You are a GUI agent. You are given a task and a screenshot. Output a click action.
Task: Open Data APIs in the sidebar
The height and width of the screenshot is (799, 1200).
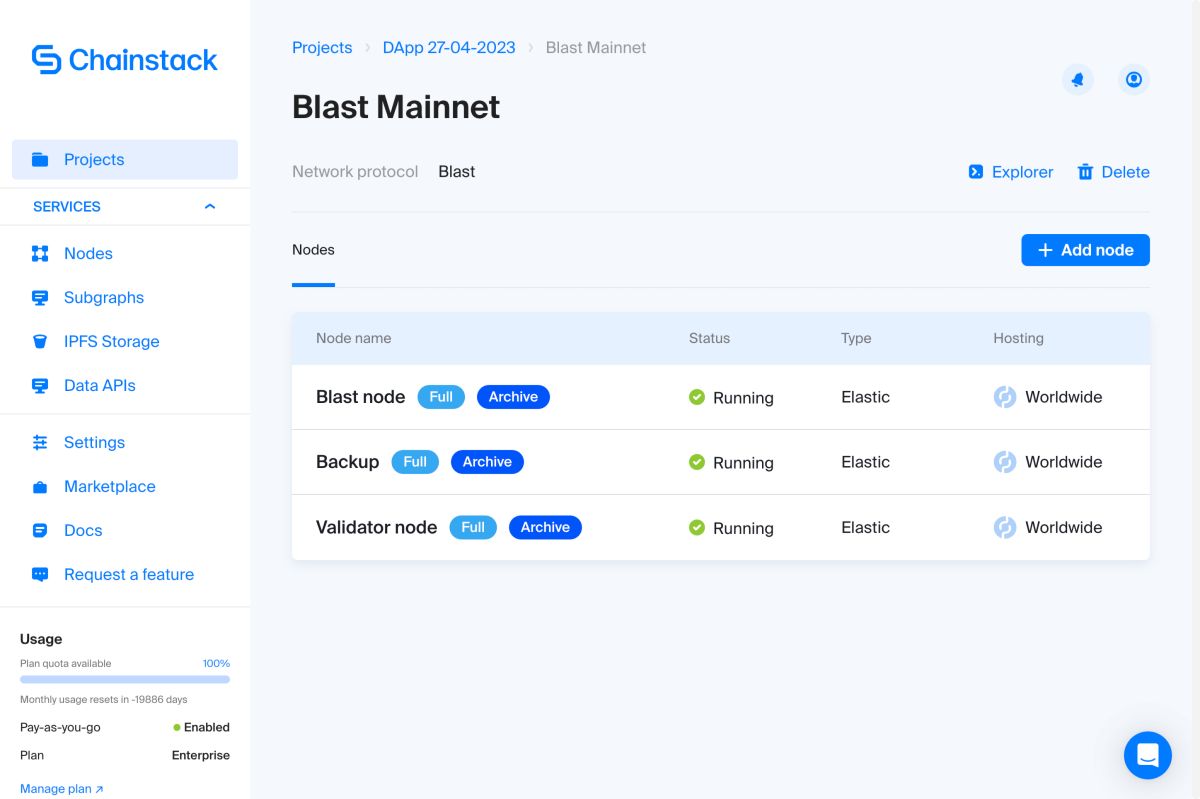point(100,385)
